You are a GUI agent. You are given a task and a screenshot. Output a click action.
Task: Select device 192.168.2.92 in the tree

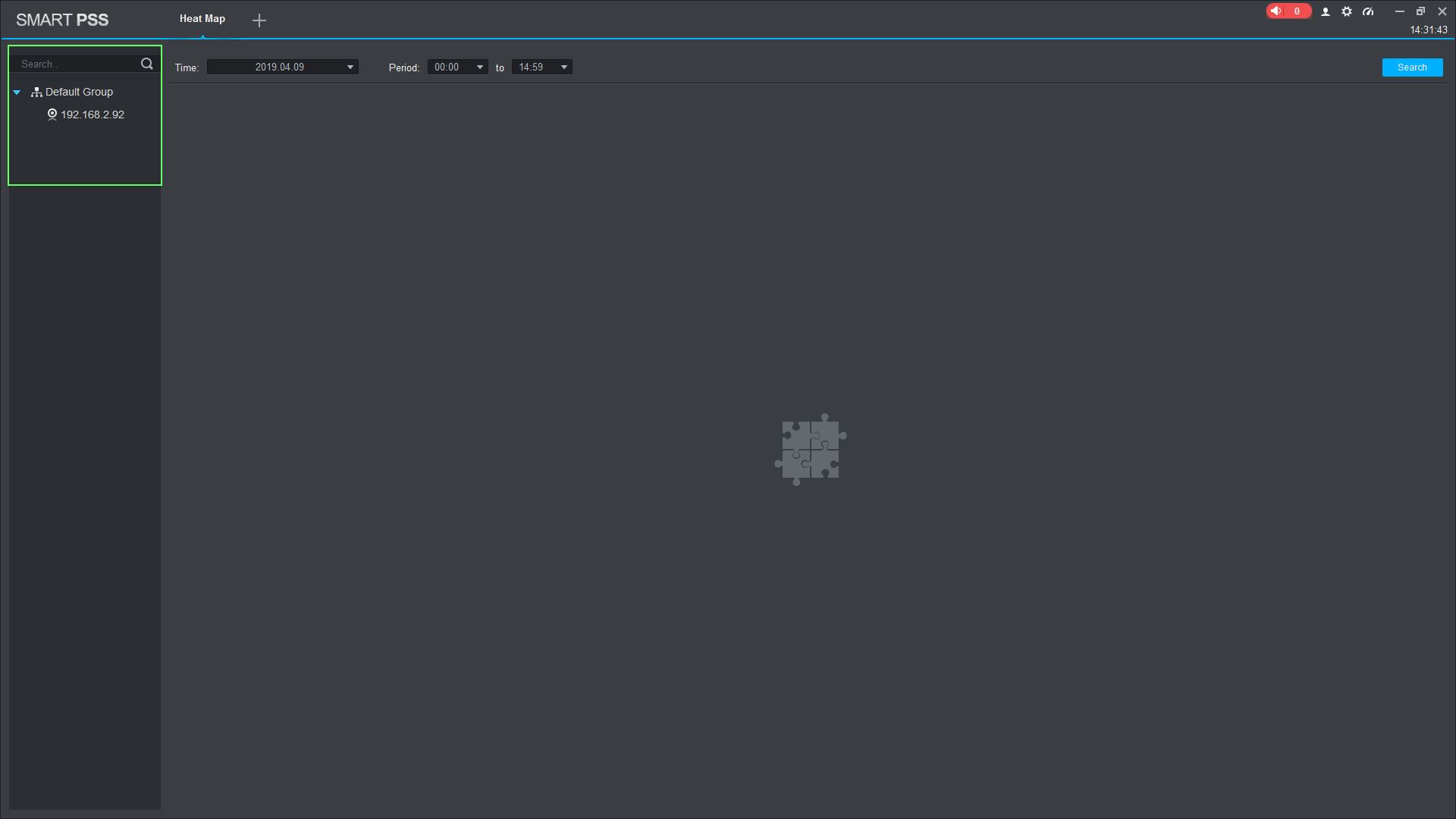coord(93,115)
